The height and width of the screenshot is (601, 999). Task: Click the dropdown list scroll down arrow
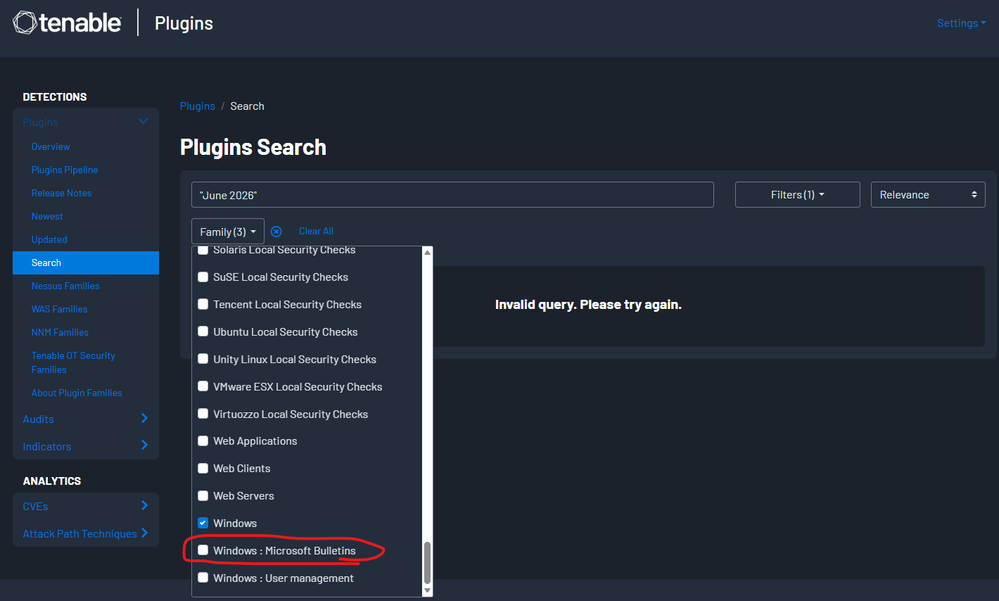coord(428,591)
